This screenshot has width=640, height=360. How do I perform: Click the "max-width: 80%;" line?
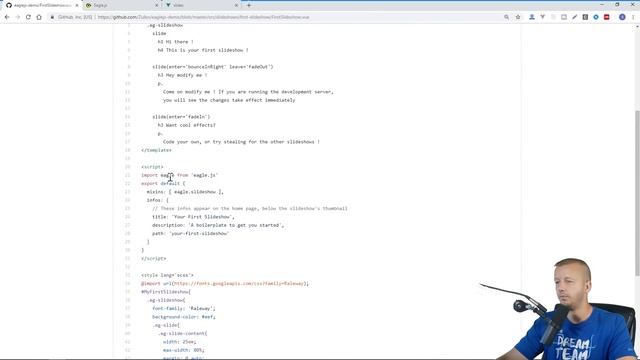click(x=184, y=350)
